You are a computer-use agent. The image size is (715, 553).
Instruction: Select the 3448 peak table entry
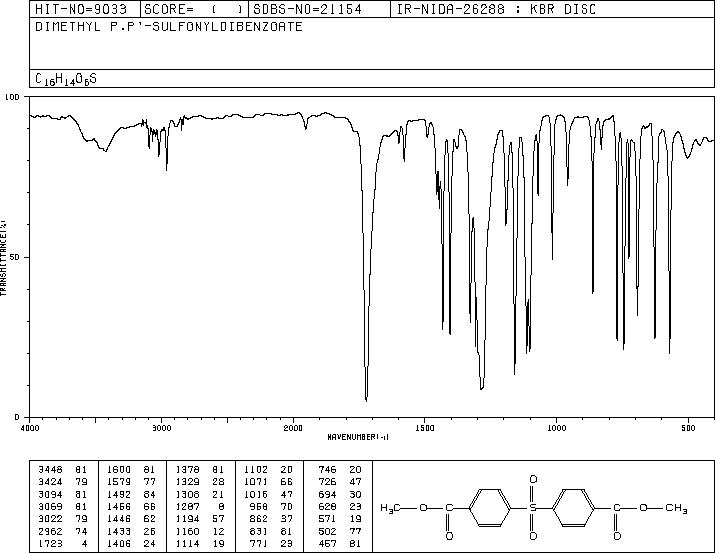pos(62,470)
